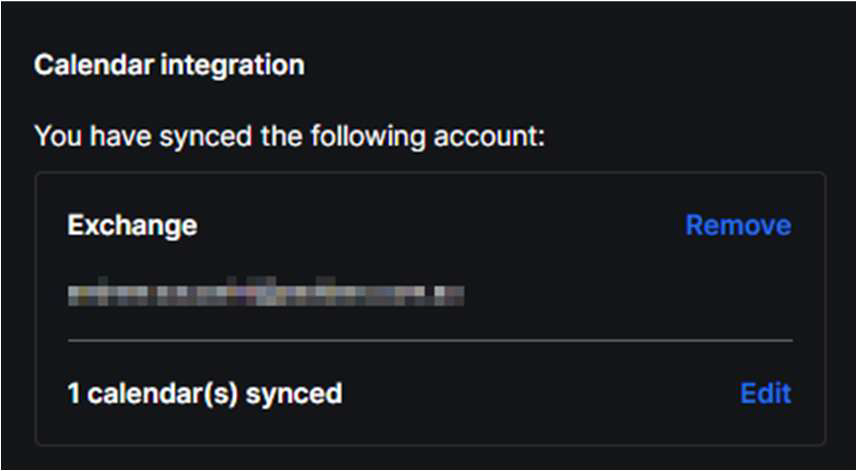
Task: Click the synced account description sentence
Action: tap(289, 135)
